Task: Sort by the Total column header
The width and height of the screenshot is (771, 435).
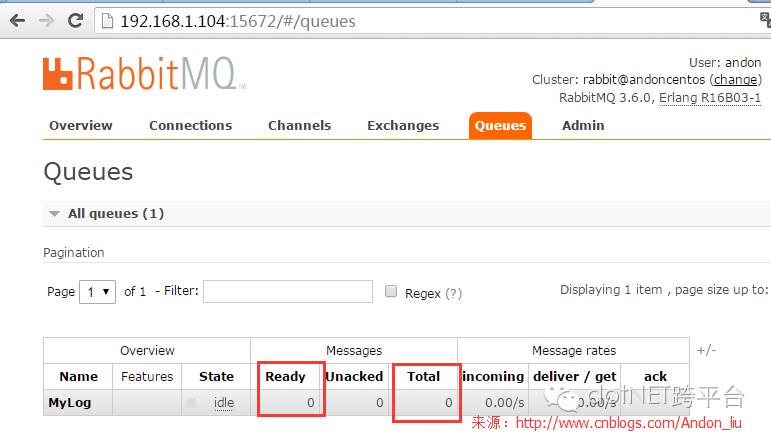Action: (423, 377)
